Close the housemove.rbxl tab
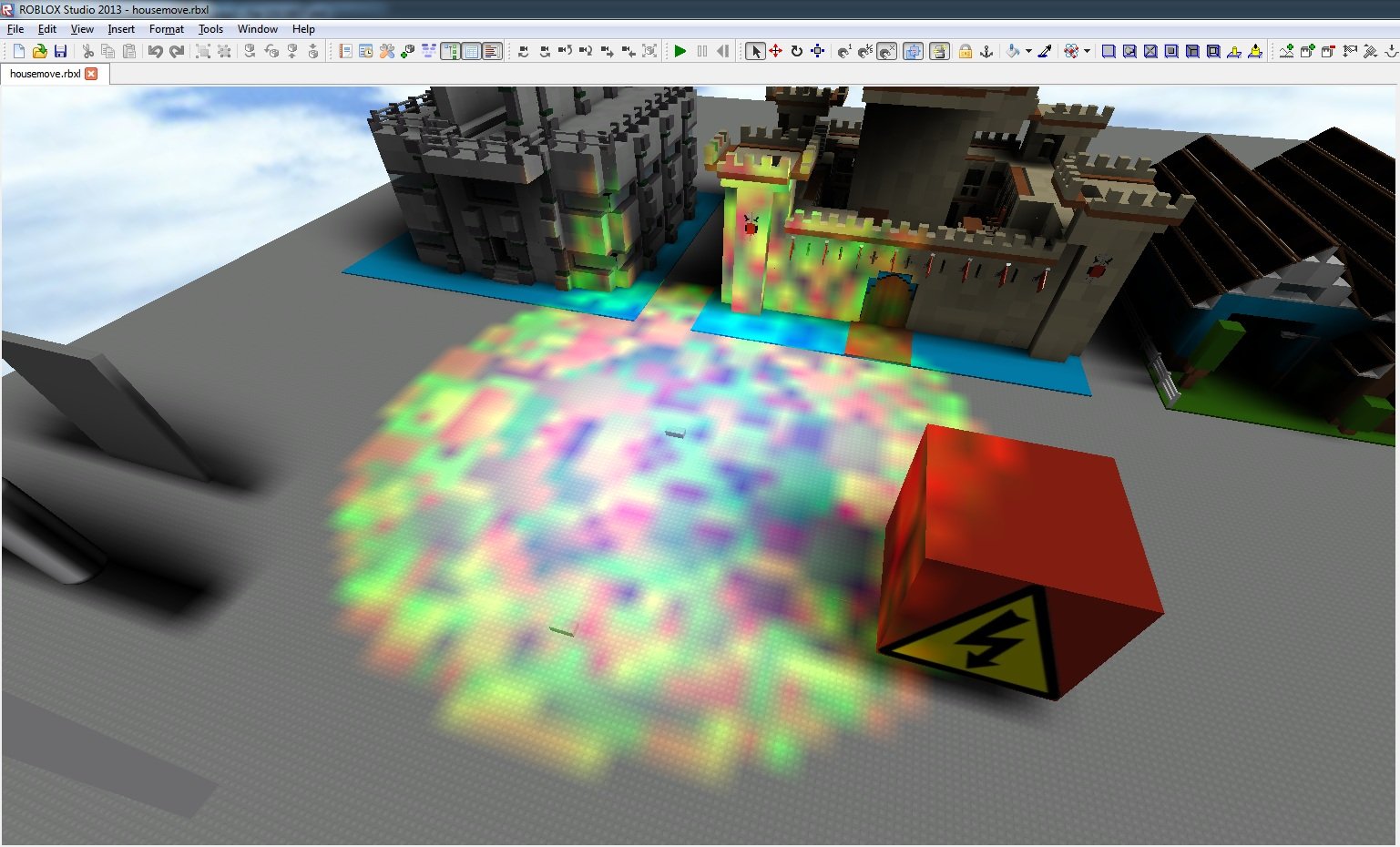Image resolution: width=1400 pixels, height=847 pixels. (91, 74)
